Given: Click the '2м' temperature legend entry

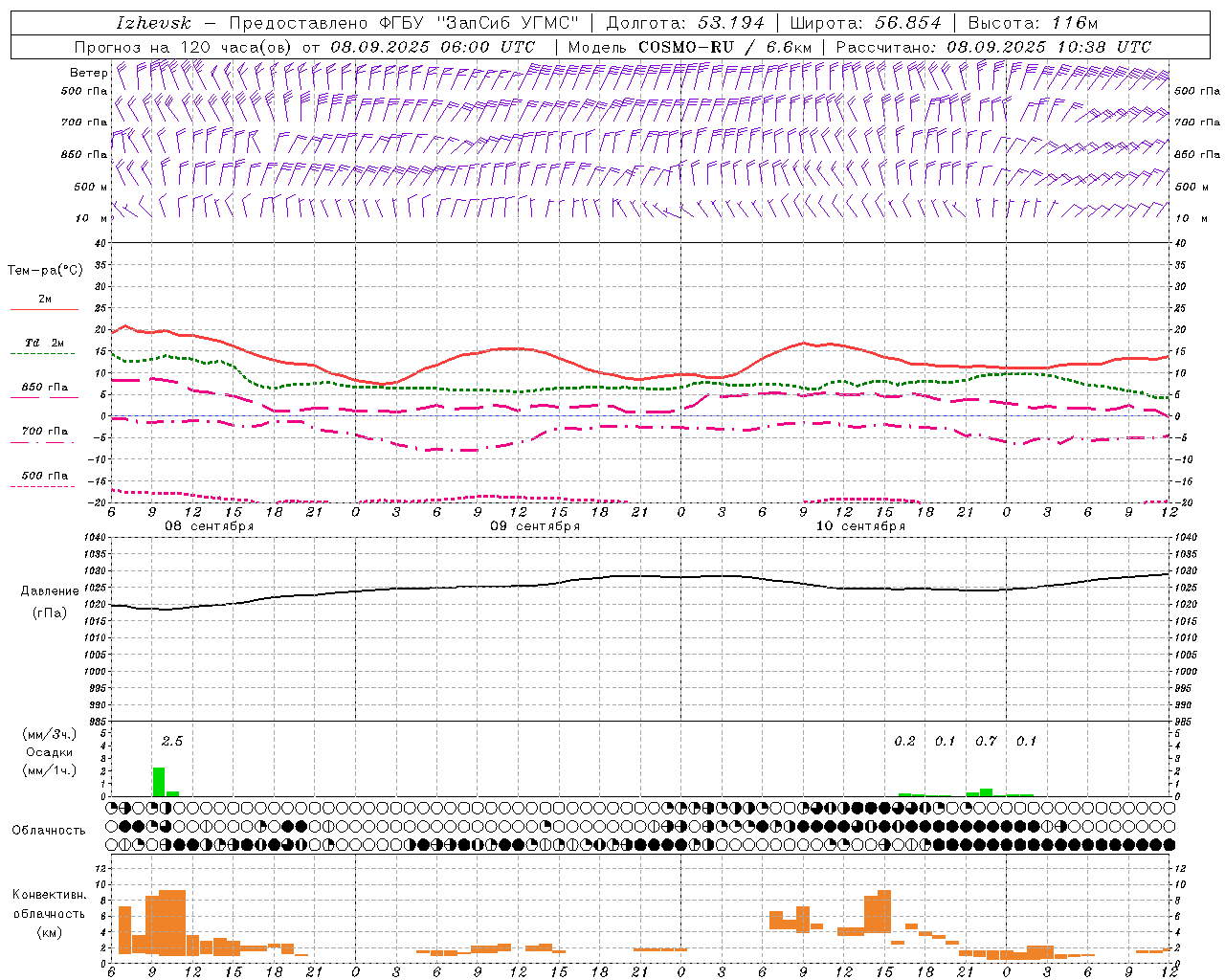Looking at the screenshot, I should [45, 300].
